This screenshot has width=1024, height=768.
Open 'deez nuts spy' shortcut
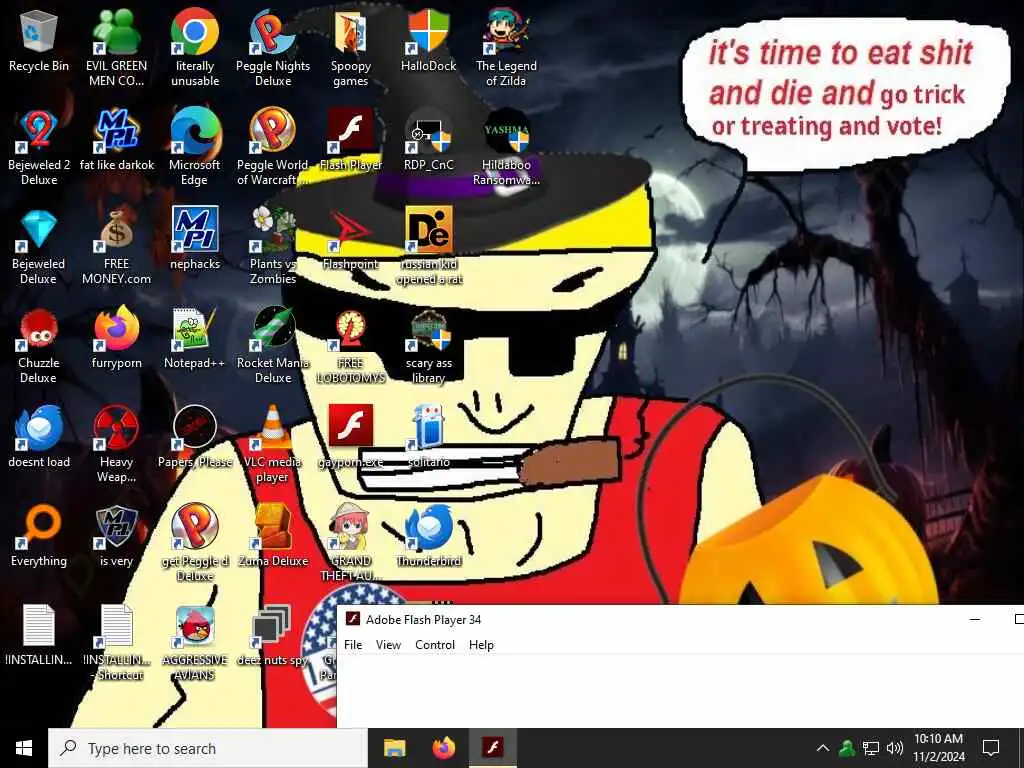(x=273, y=635)
